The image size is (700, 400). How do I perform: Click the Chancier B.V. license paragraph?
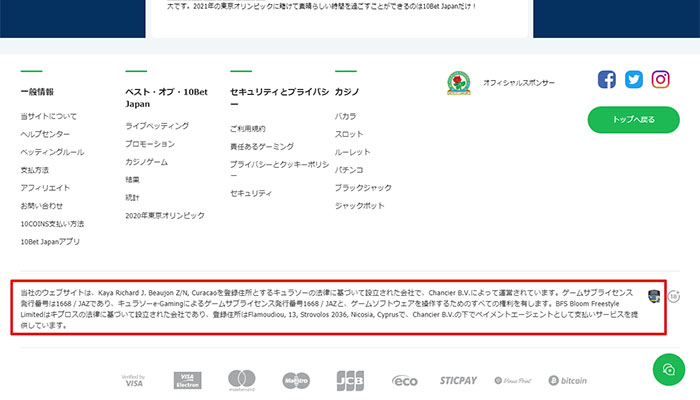tap(329, 309)
